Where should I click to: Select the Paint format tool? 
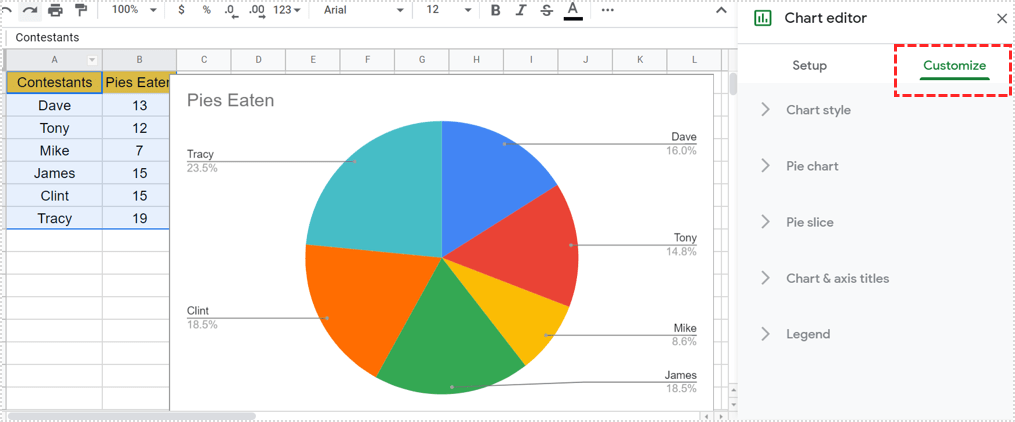pos(81,10)
